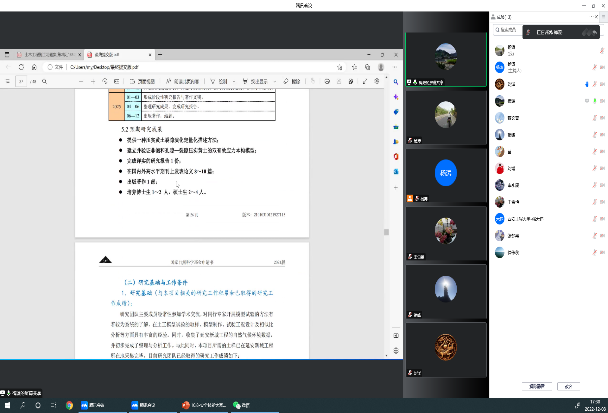Click the blue avatar video tile
This screenshot has width=608, height=413.
point(446,171)
